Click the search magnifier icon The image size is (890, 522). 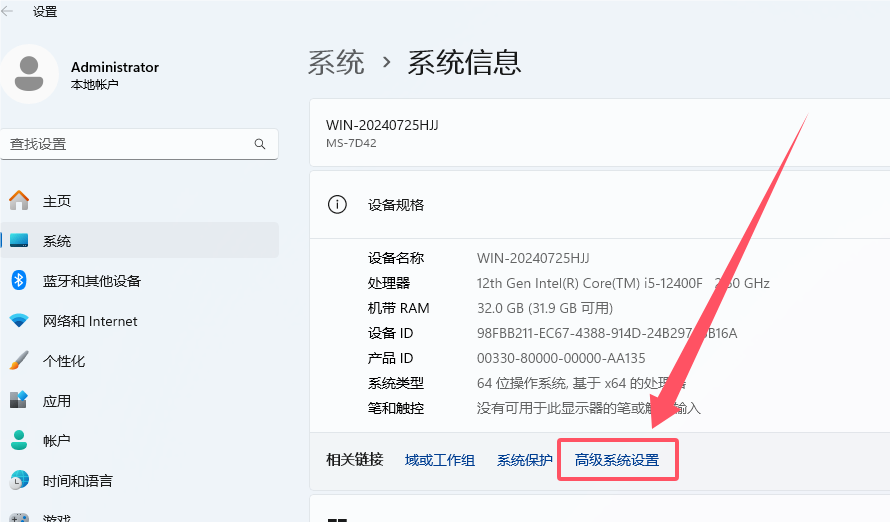click(x=260, y=144)
